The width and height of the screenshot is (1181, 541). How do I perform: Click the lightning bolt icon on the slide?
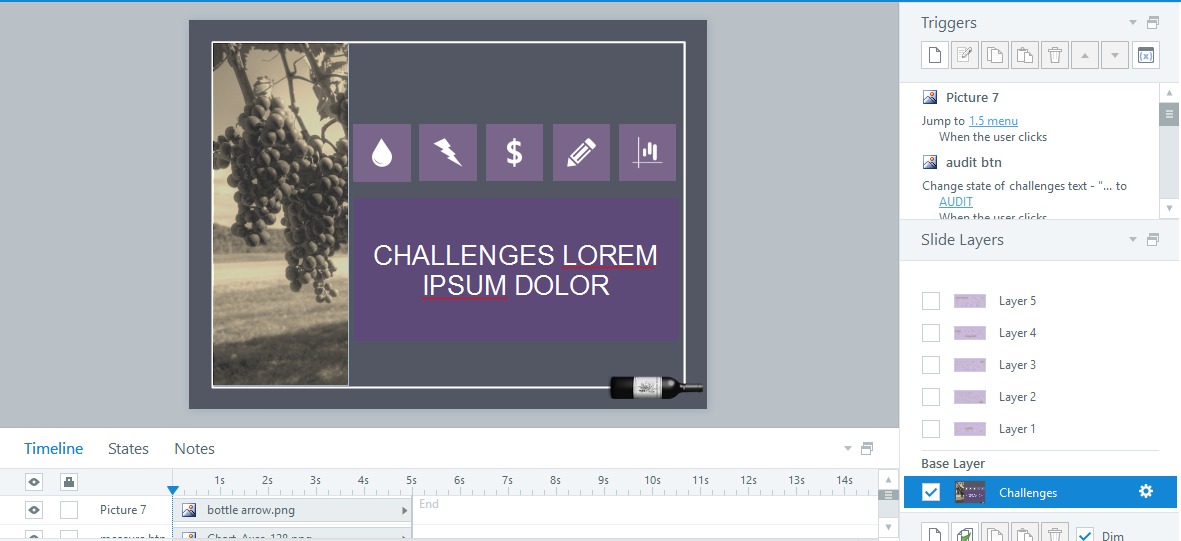click(x=448, y=153)
